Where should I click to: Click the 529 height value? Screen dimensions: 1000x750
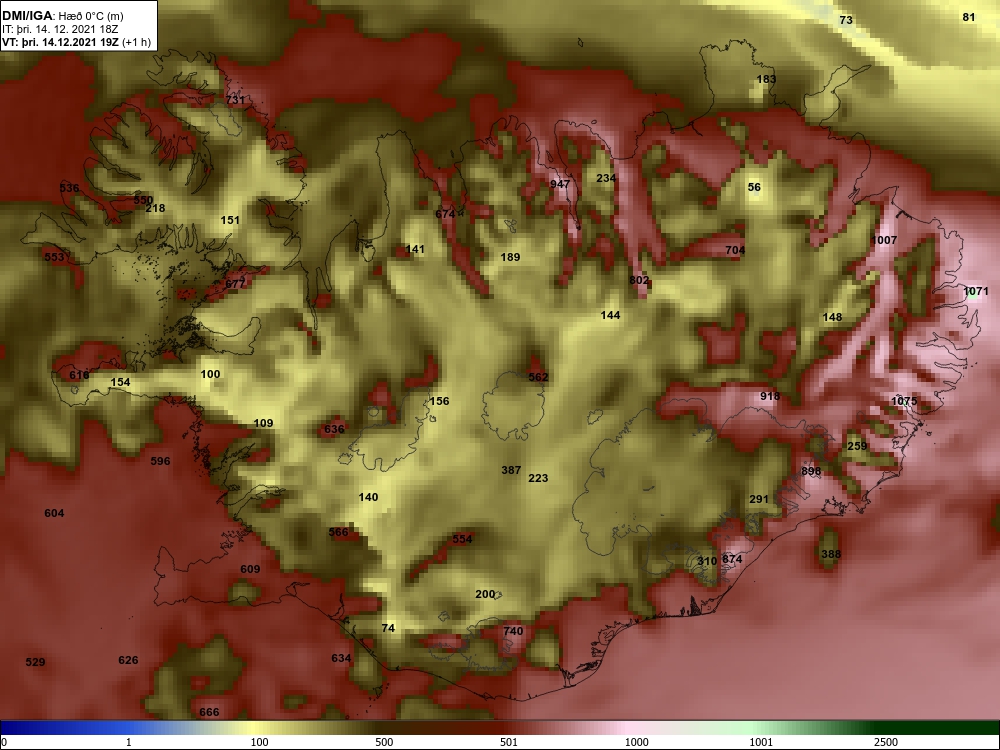pos(35,662)
